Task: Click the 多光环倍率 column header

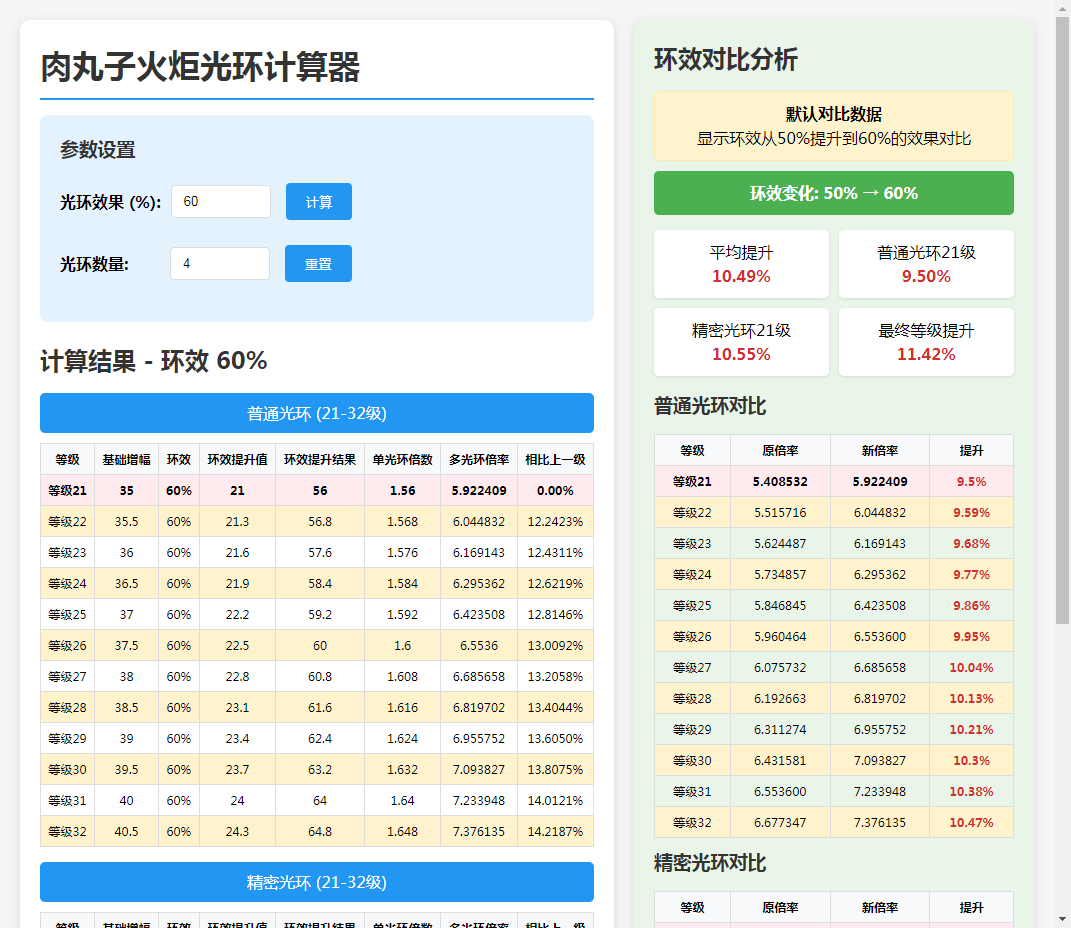Action: [479, 460]
